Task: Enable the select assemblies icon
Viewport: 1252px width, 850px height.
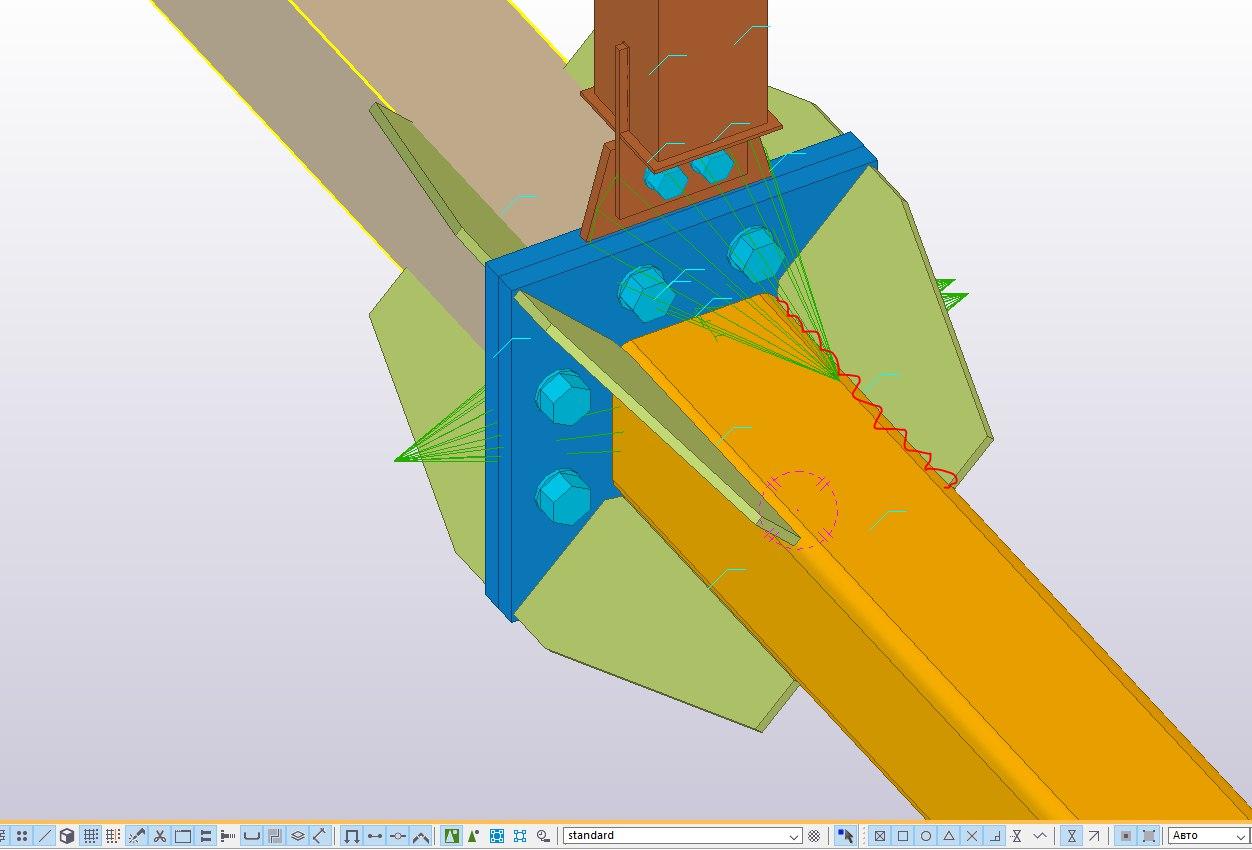Action: (496, 836)
